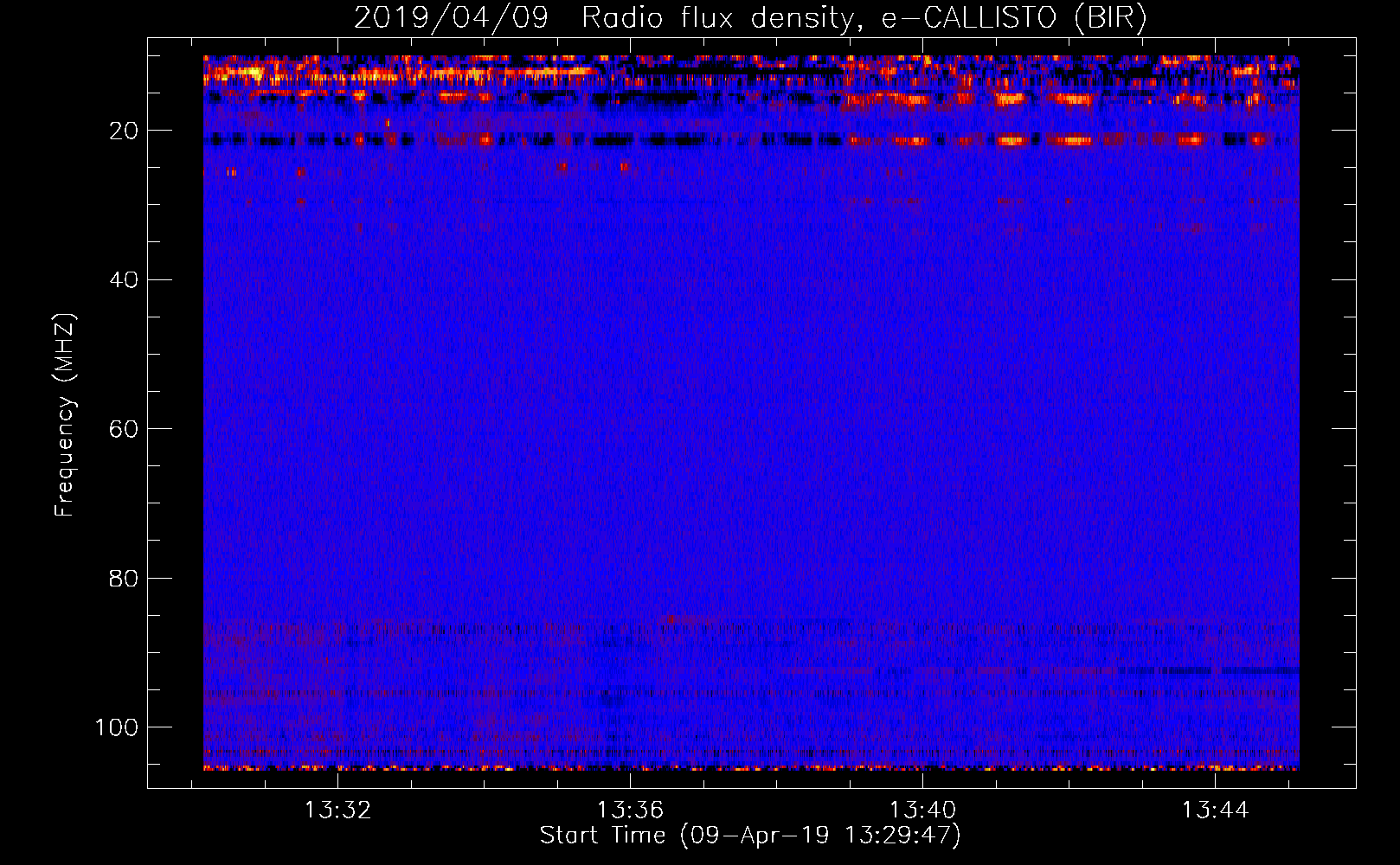Click the "Frequency (MHZ)" axis label
The height and width of the screenshot is (865, 1400).
tap(65, 415)
